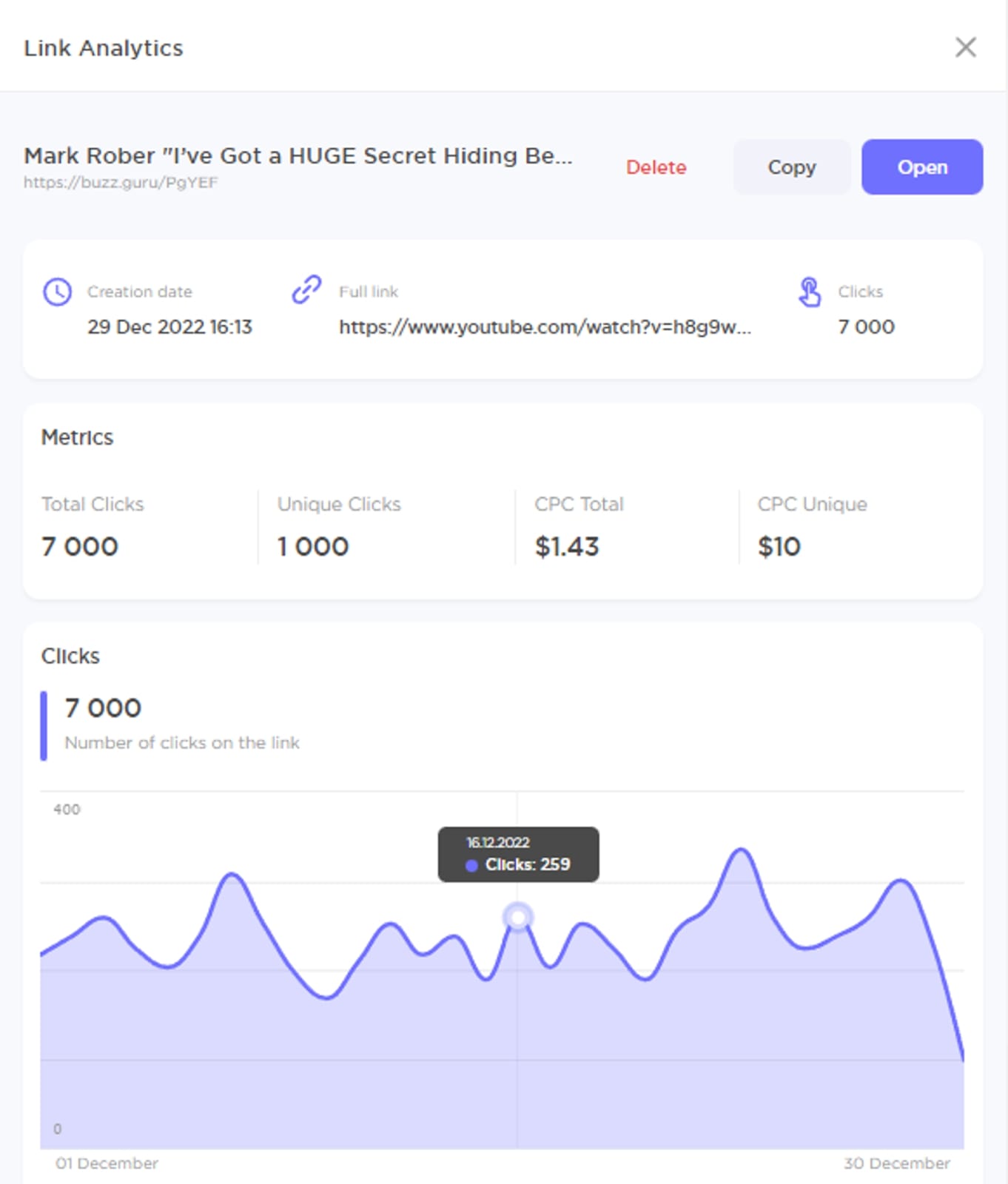Select the Mark Rober link title
Viewport: 1008px width, 1184px height.
(298, 155)
